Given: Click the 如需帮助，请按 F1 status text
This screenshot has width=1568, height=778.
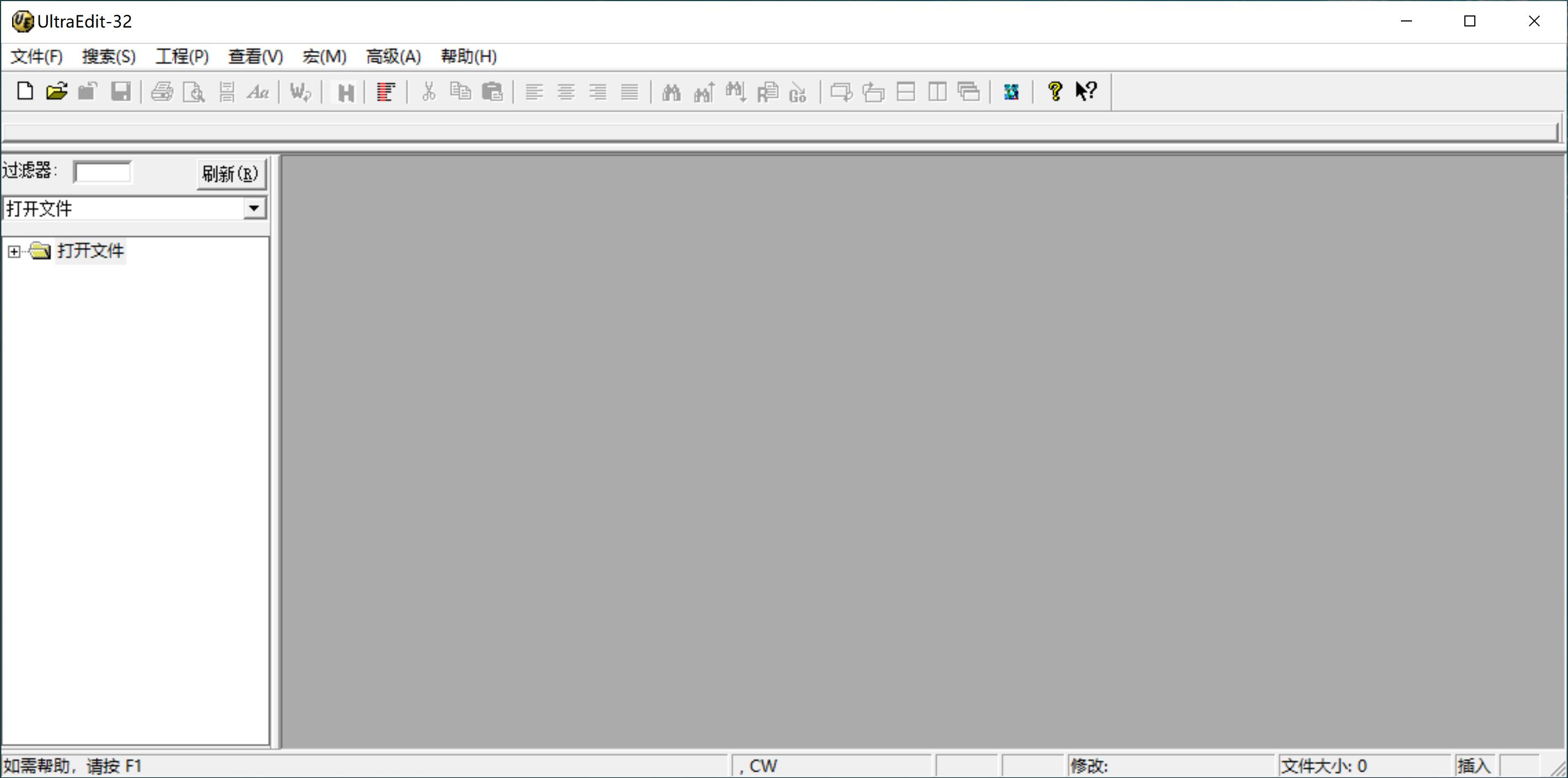Looking at the screenshot, I should 72,766.
